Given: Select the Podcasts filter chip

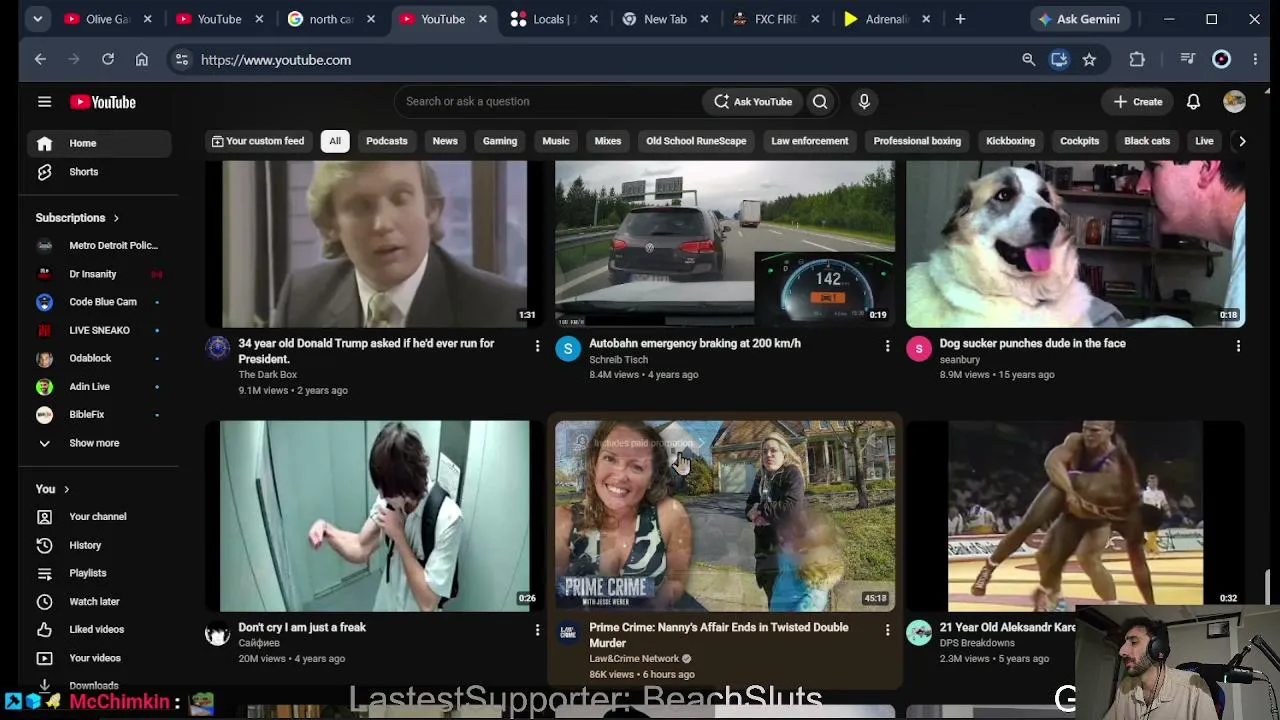Looking at the screenshot, I should [387, 141].
